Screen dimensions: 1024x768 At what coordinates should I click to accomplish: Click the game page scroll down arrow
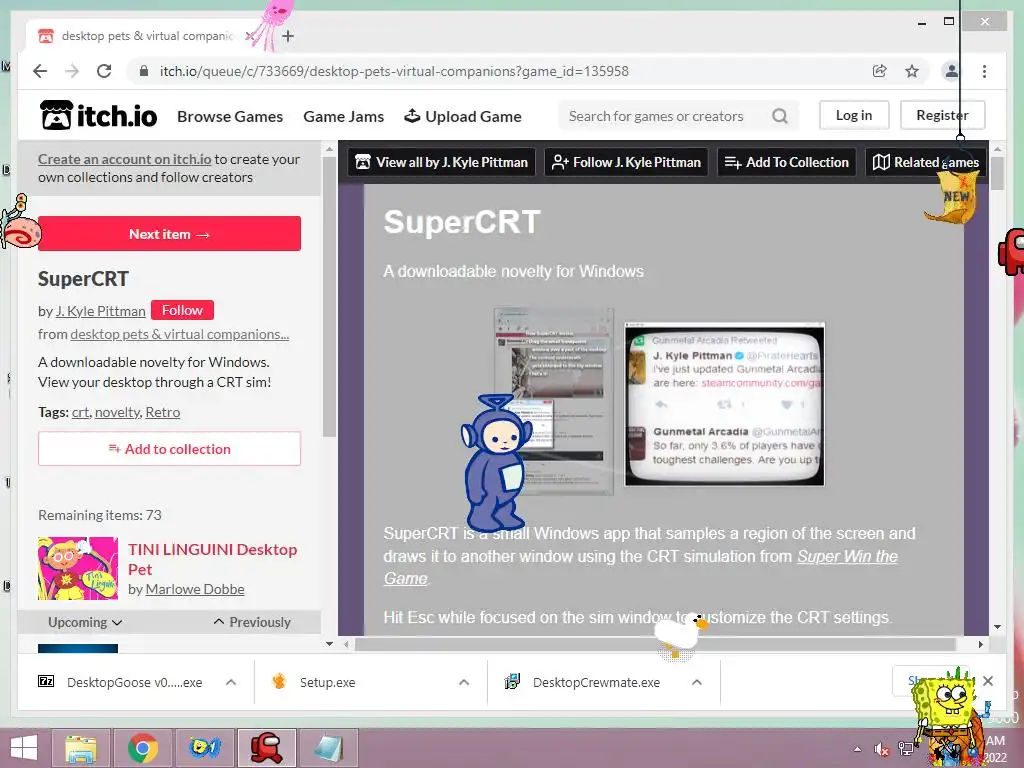(x=997, y=627)
